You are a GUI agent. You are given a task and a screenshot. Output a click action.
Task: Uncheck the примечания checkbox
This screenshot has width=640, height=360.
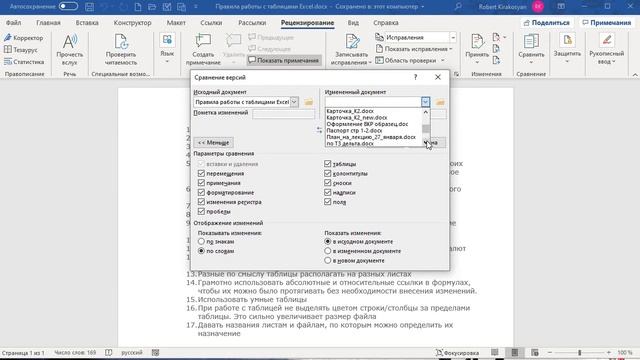(x=201, y=183)
